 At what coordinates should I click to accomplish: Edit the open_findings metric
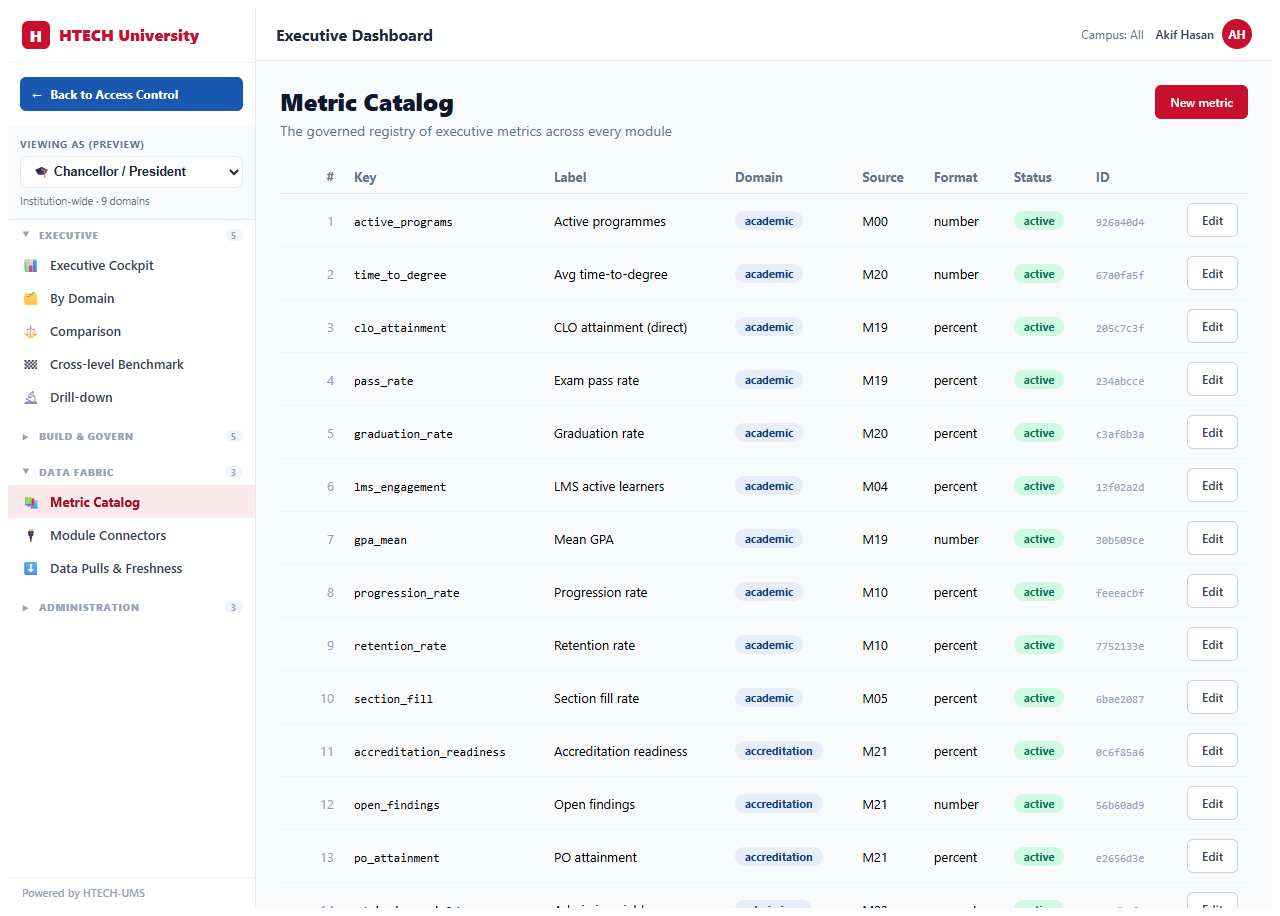point(1212,804)
